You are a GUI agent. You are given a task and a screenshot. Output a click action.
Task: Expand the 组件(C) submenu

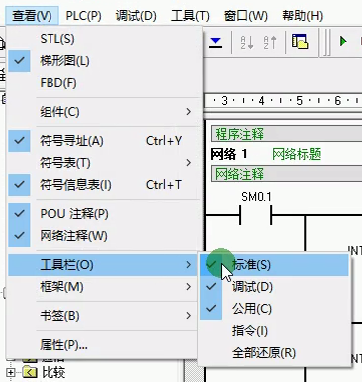click(104, 112)
